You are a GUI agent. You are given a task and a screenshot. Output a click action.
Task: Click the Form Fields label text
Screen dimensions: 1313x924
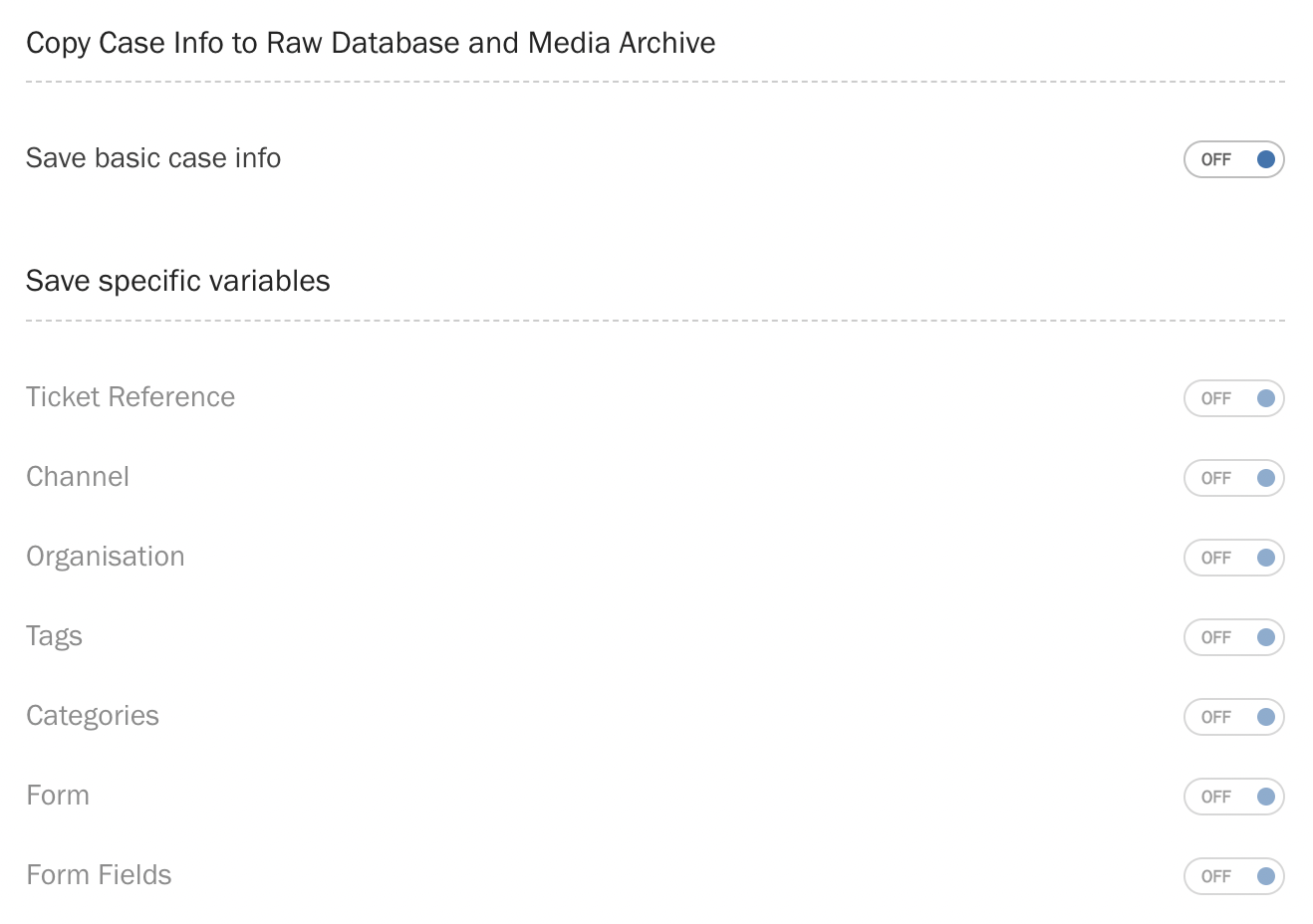pos(99,875)
